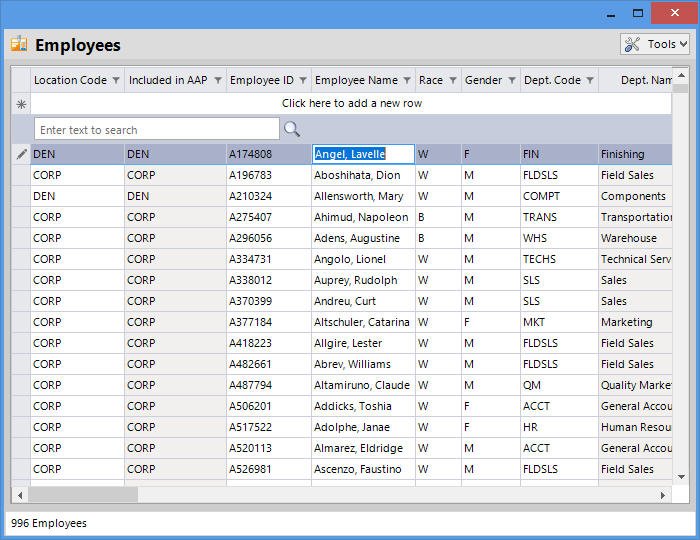The width and height of the screenshot is (700, 540).
Task: Open filter on Gender column
Action: click(x=511, y=80)
